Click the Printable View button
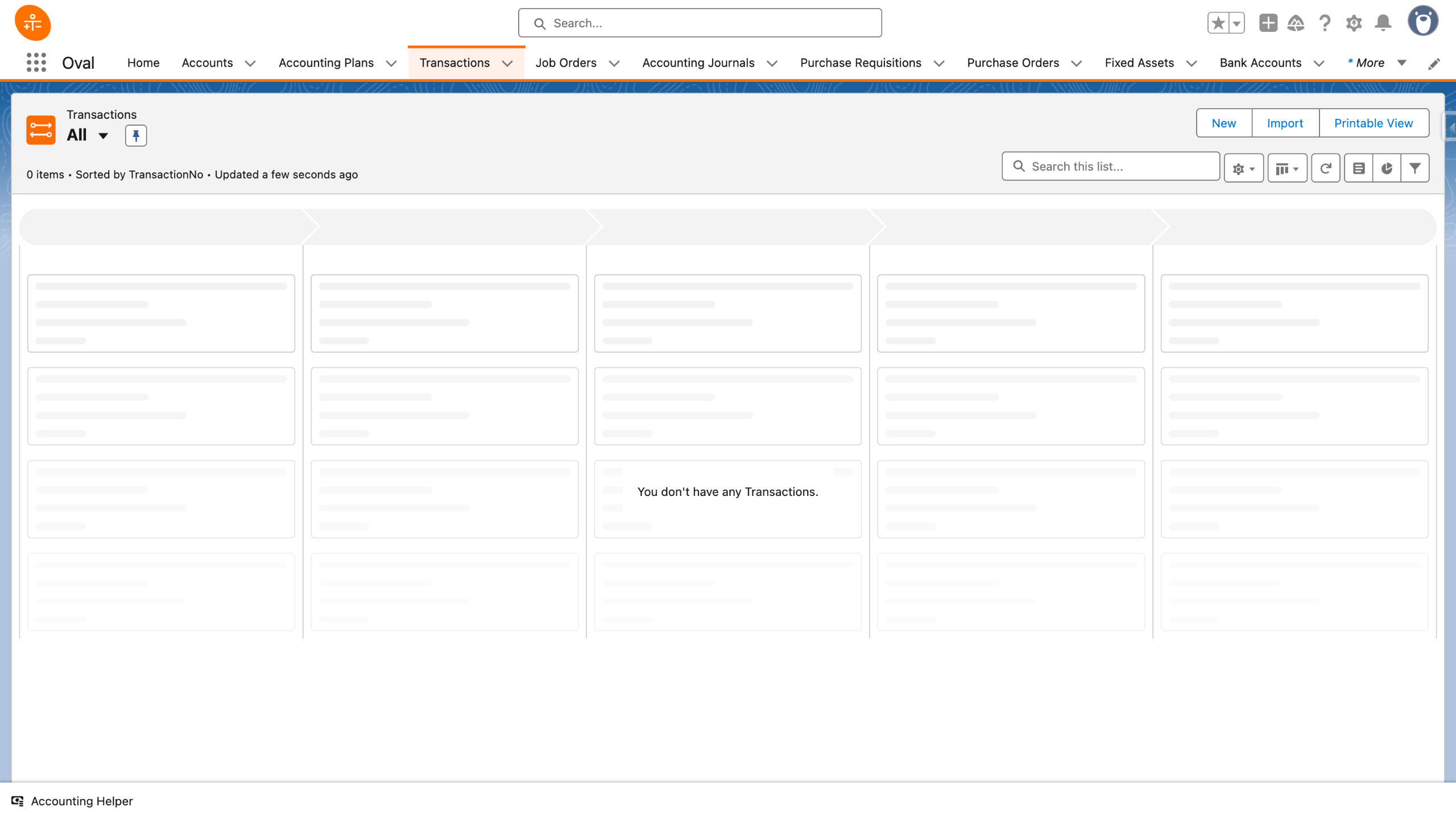 tap(1373, 123)
